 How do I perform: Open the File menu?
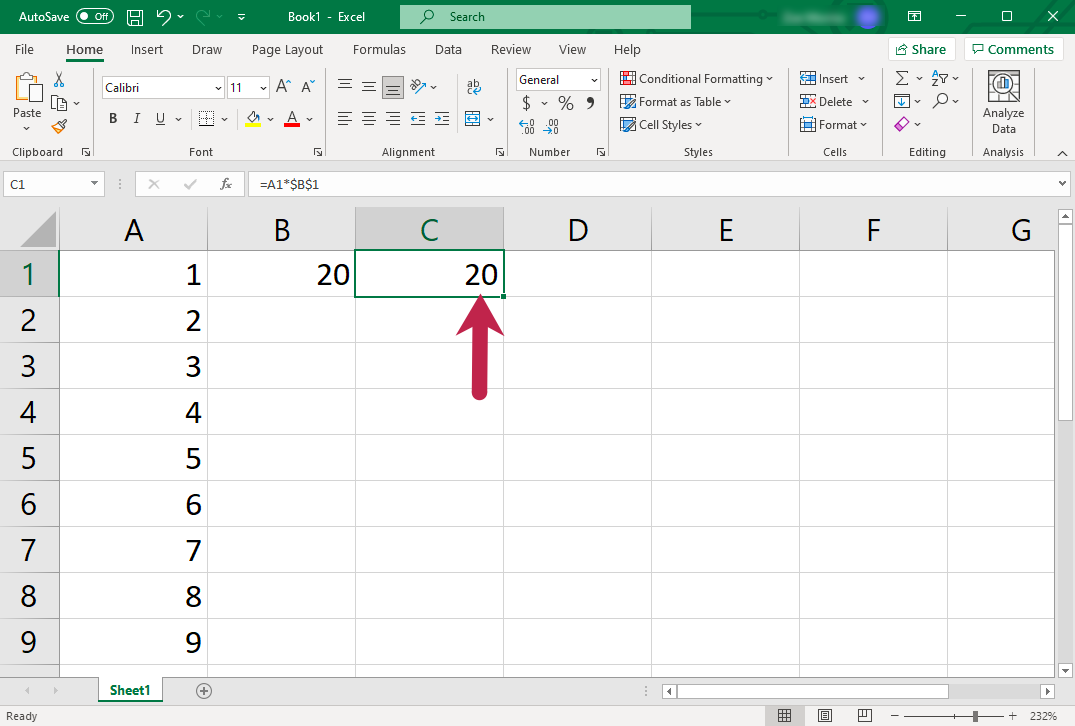tap(24, 49)
